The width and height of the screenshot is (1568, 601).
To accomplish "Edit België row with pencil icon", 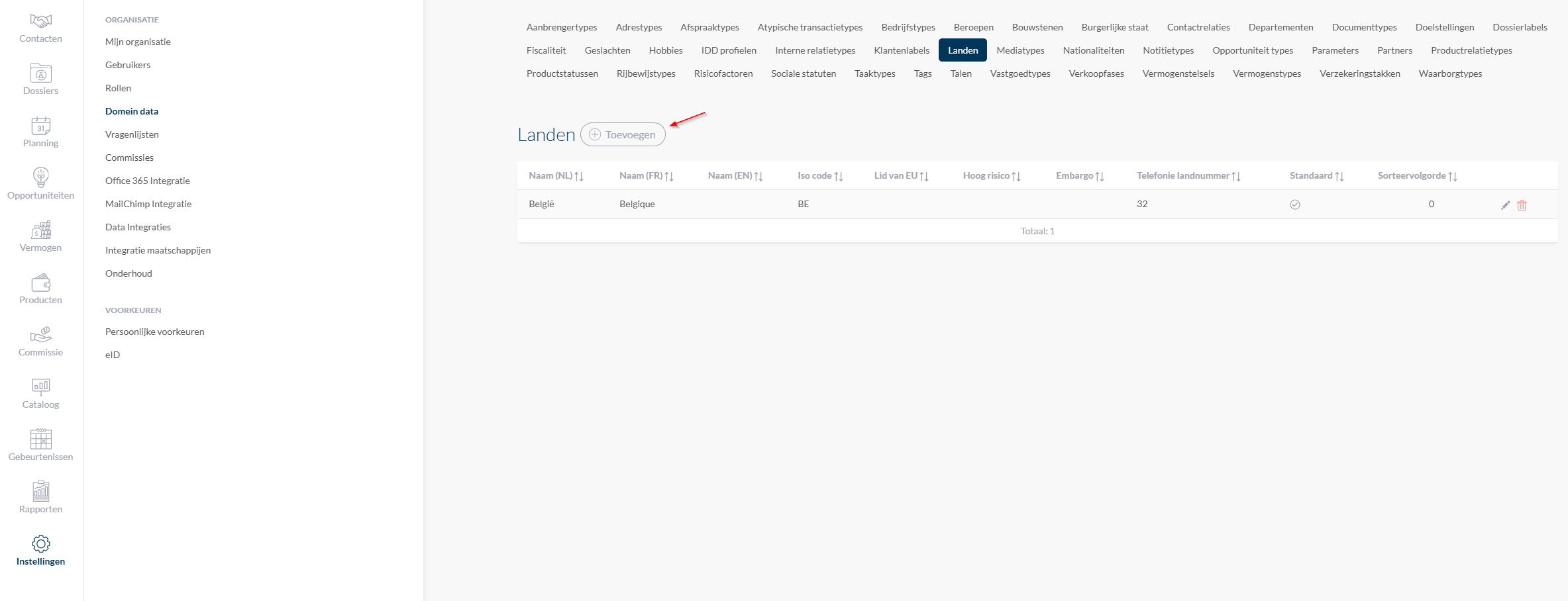I will (x=1505, y=205).
